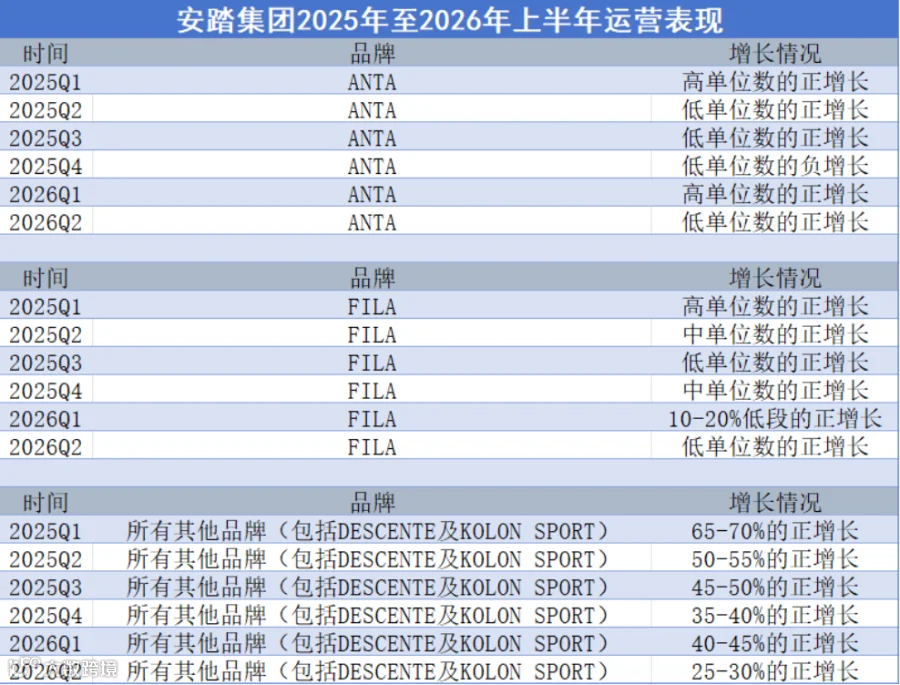Click the watermark logo at bottom left
This screenshot has height=685, width=900.
coord(62,668)
